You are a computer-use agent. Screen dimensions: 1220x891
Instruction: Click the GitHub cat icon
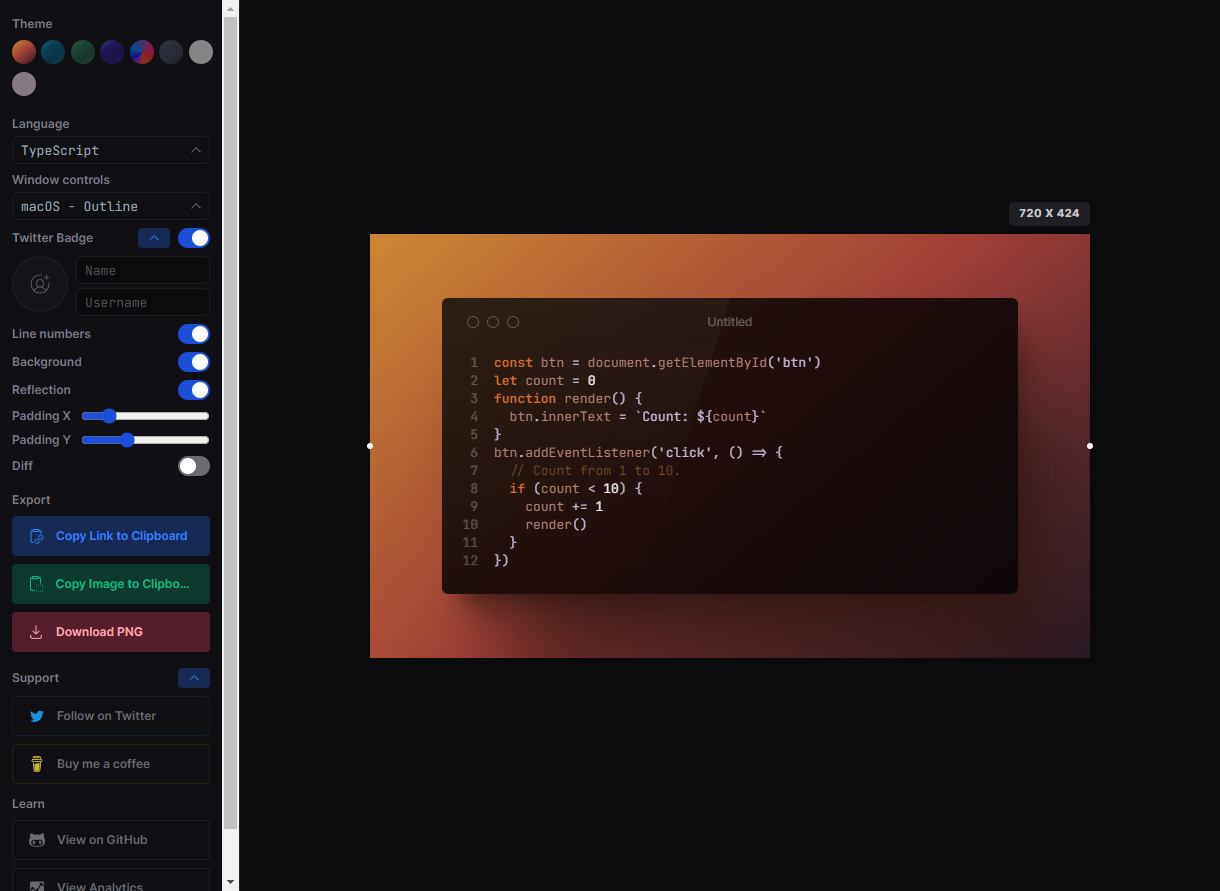37,840
